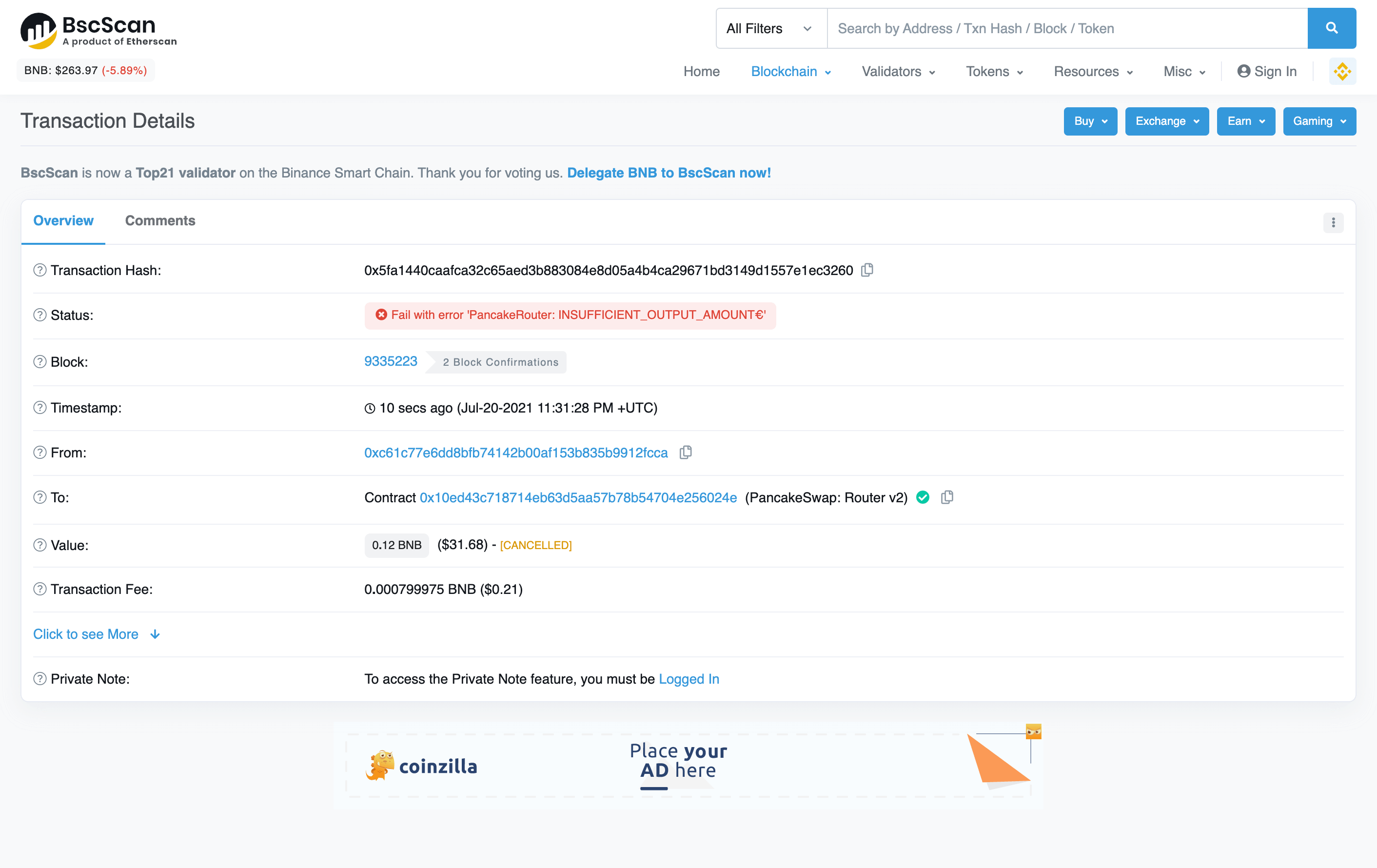This screenshot has height=868, width=1377.
Task: Open the From address link
Action: pos(516,453)
